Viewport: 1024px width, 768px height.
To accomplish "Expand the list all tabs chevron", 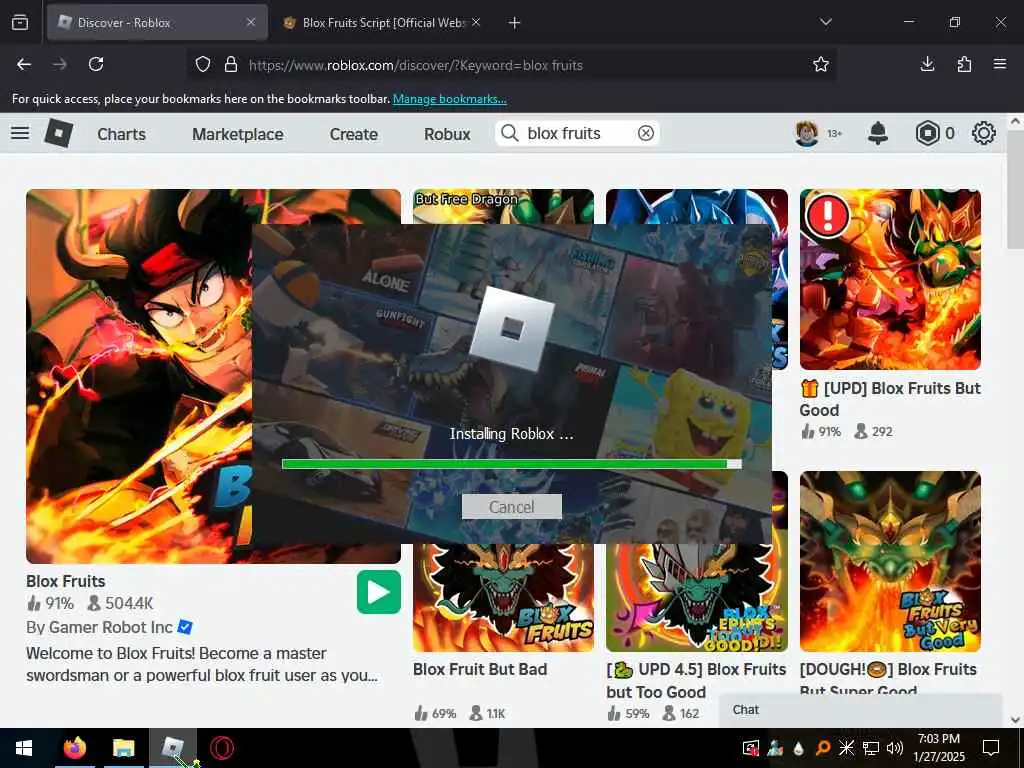I will click(825, 22).
